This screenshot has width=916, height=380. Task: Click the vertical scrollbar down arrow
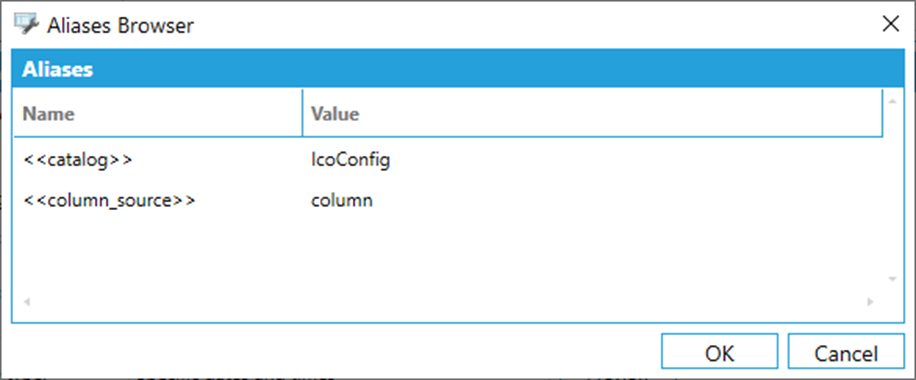[892, 279]
